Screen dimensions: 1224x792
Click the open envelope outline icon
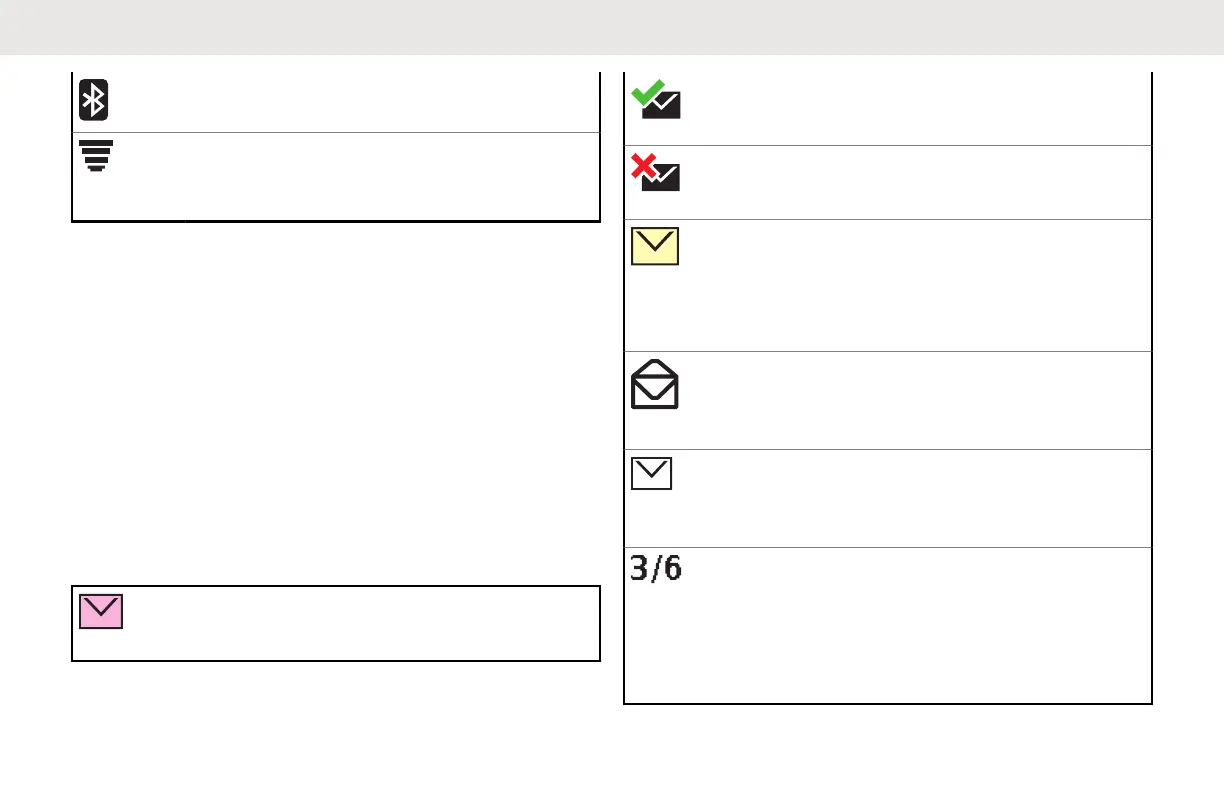pyautogui.click(x=655, y=383)
